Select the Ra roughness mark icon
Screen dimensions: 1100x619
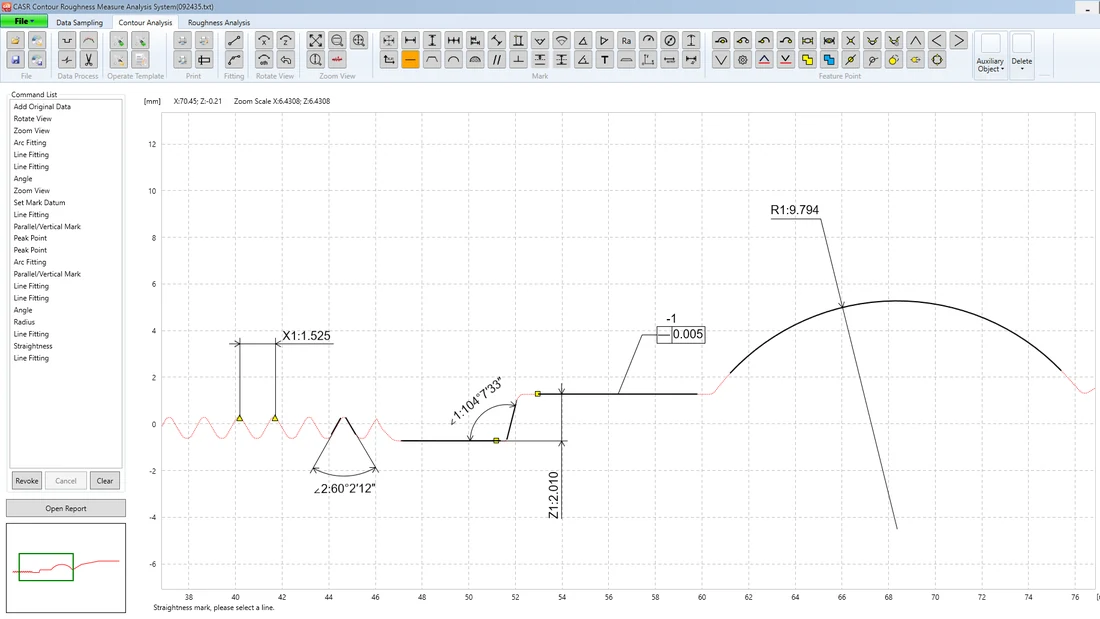(x=626, y=41)
